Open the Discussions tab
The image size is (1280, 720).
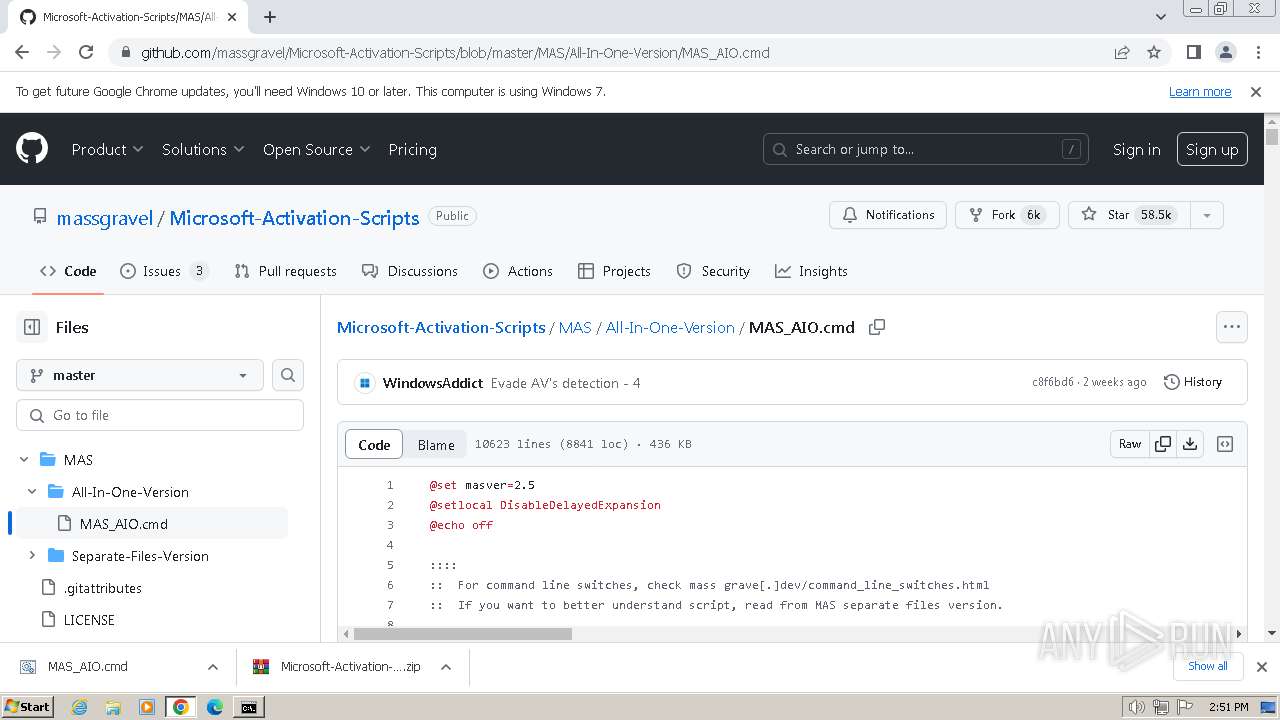click(x=409, y=271)
